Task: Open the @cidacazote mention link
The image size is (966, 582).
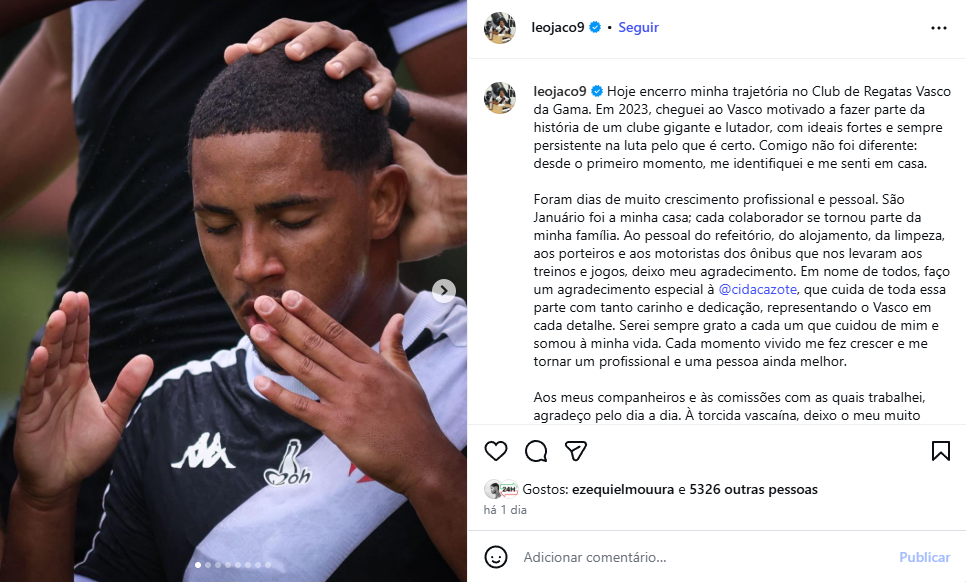Action: (x=757, y=289)
